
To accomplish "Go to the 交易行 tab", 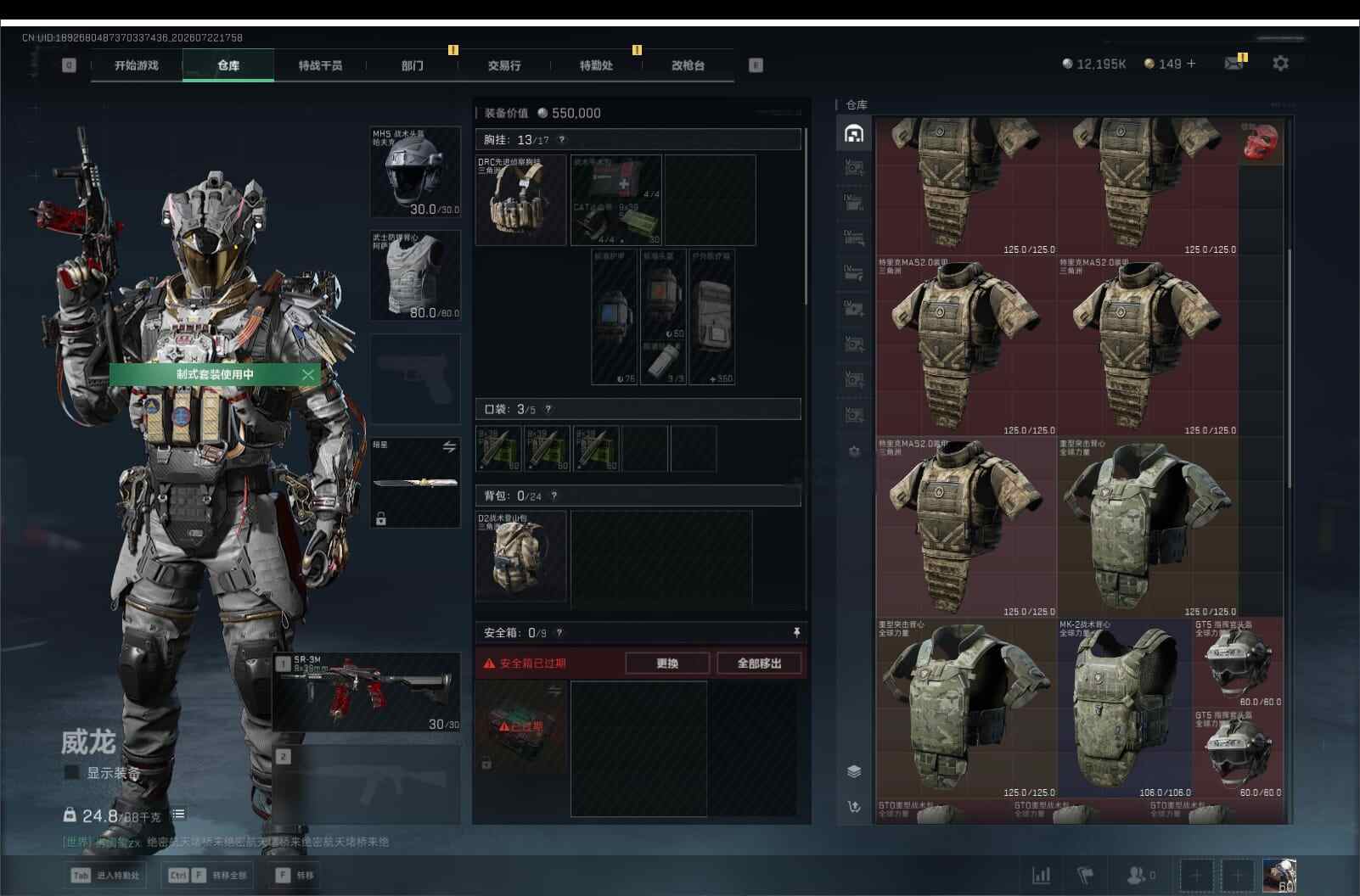I will pos(504,65).
